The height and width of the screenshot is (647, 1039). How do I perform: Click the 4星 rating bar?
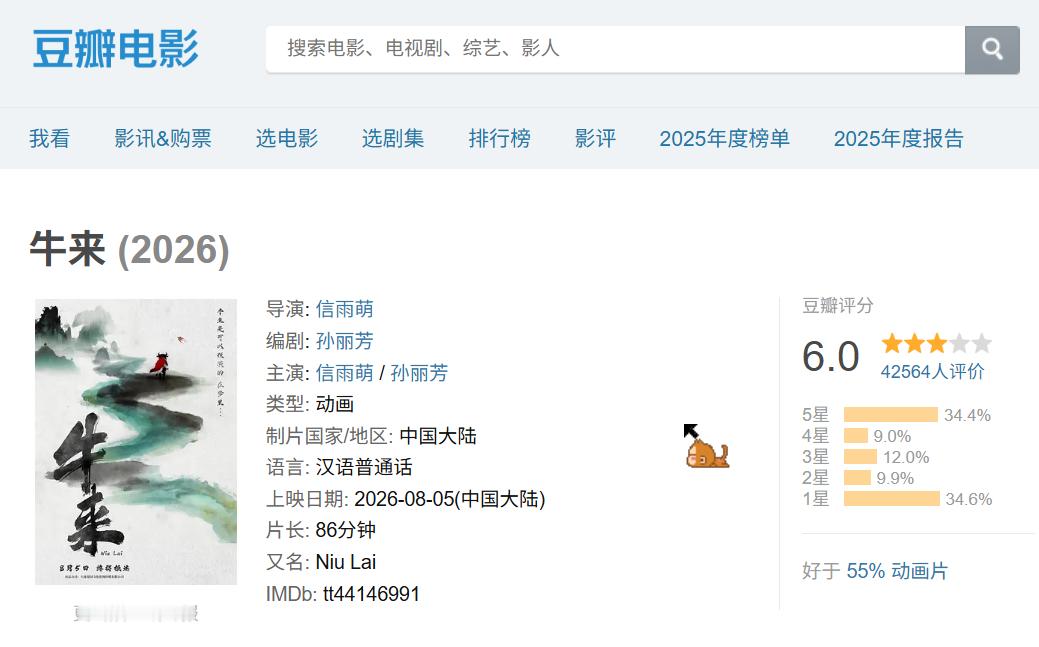[x=855, y=436]
